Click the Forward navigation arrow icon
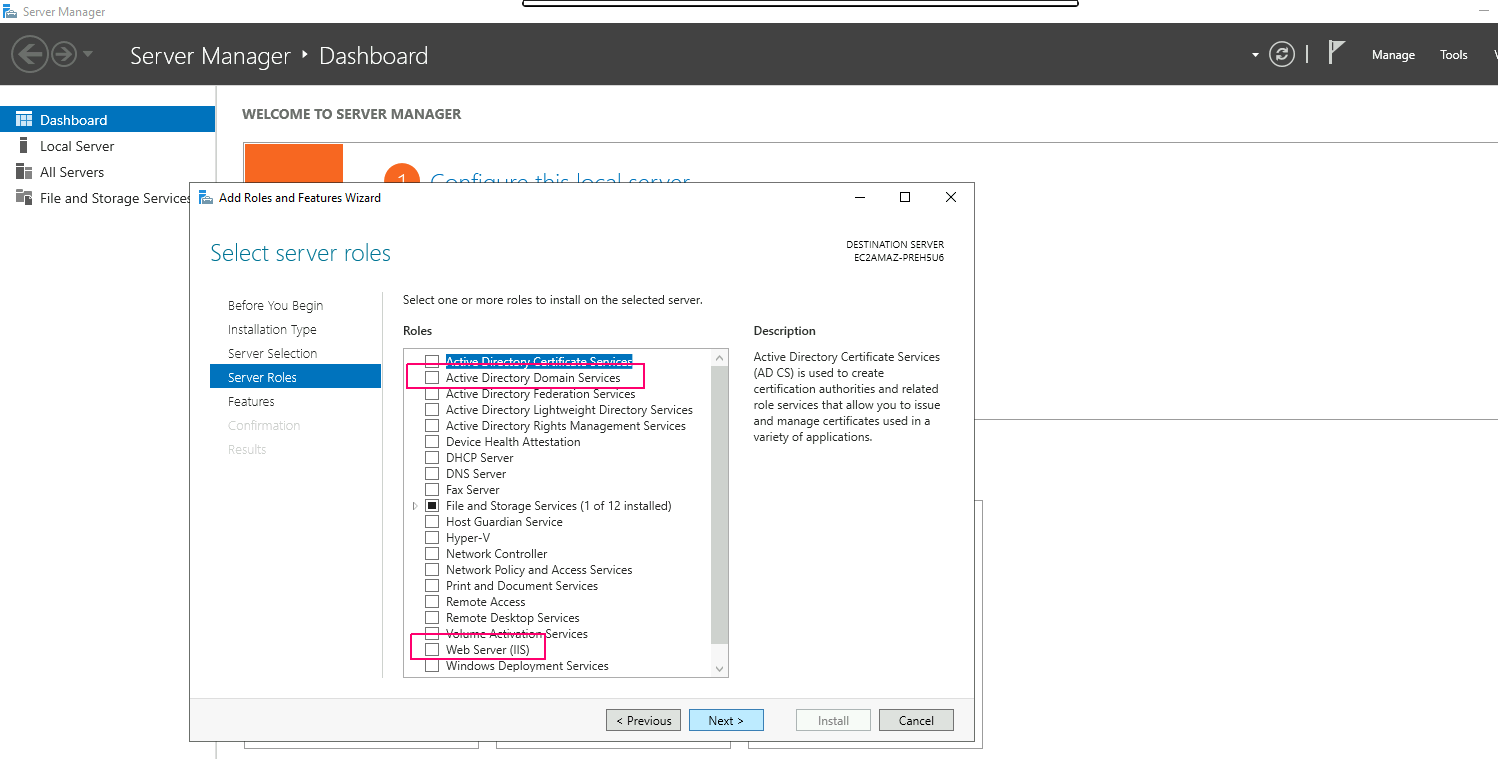The image size is (1498, 759). (x=64, y=54)
